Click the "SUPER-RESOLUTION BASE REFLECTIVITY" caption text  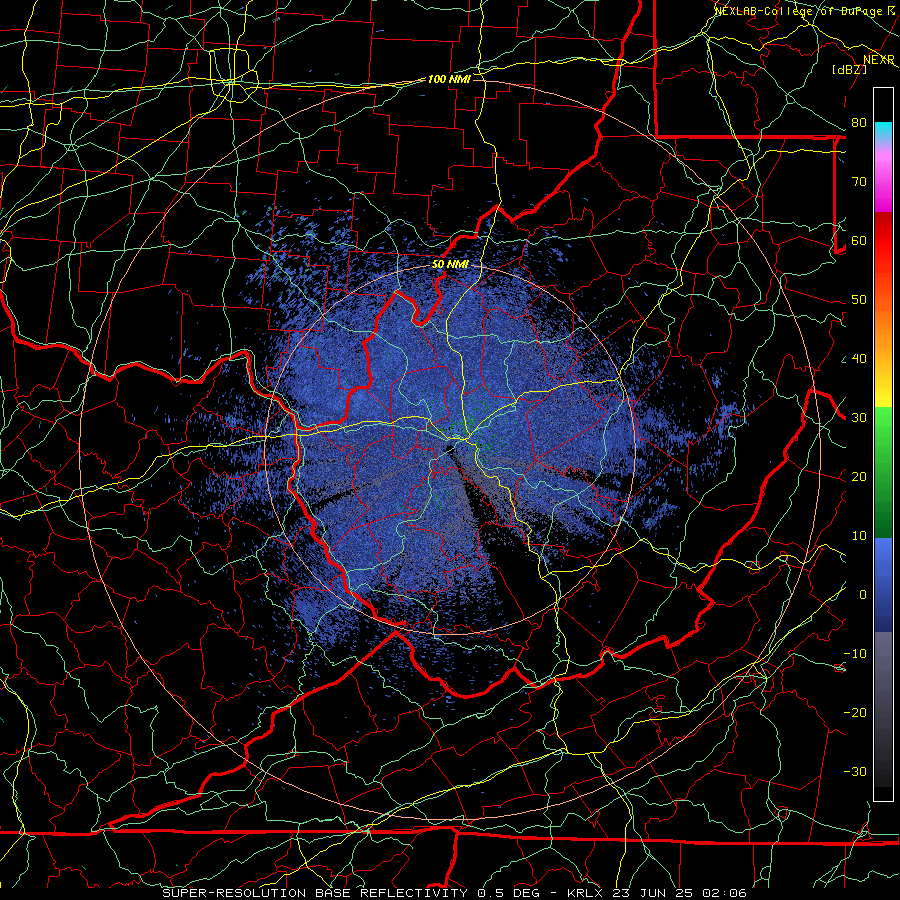[315, 893]
